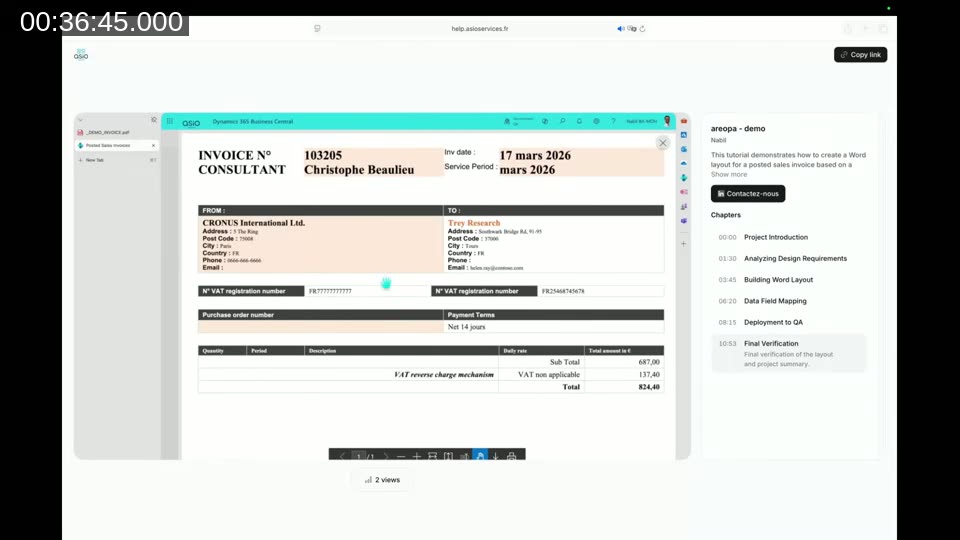
Task: Close the invoice preview with X
Action: coord(662,143)
